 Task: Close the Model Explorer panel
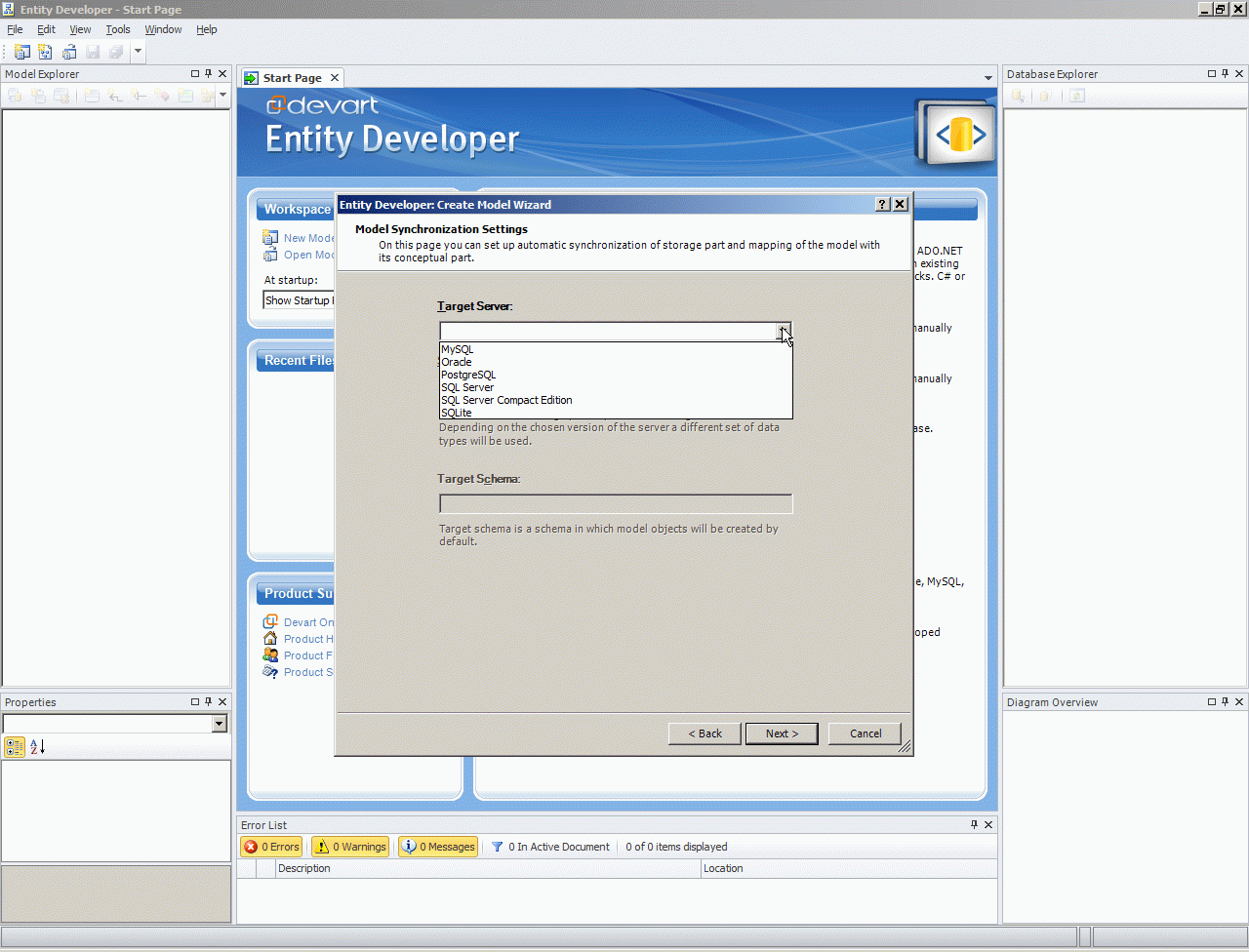(222, 74)
